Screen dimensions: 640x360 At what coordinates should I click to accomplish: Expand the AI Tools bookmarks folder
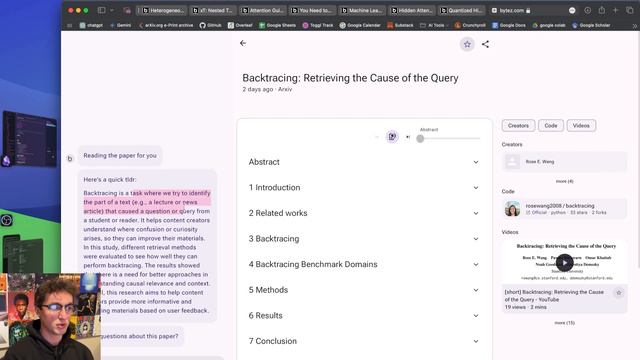coord(434,25)
